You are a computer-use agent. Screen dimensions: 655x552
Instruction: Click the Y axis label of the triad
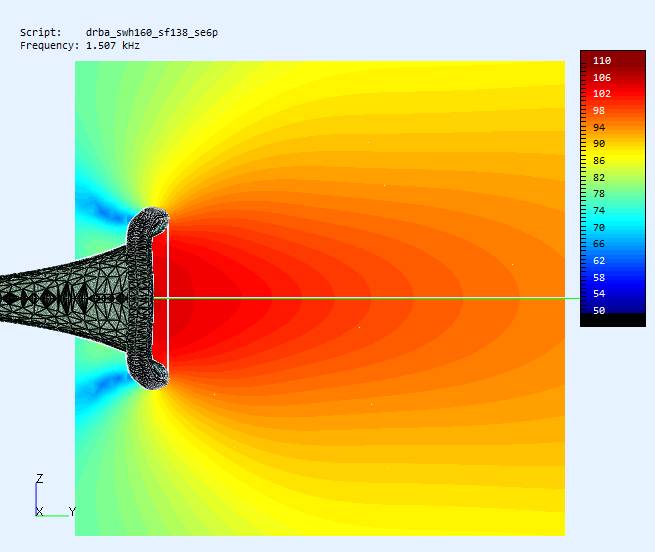[72, 511]
